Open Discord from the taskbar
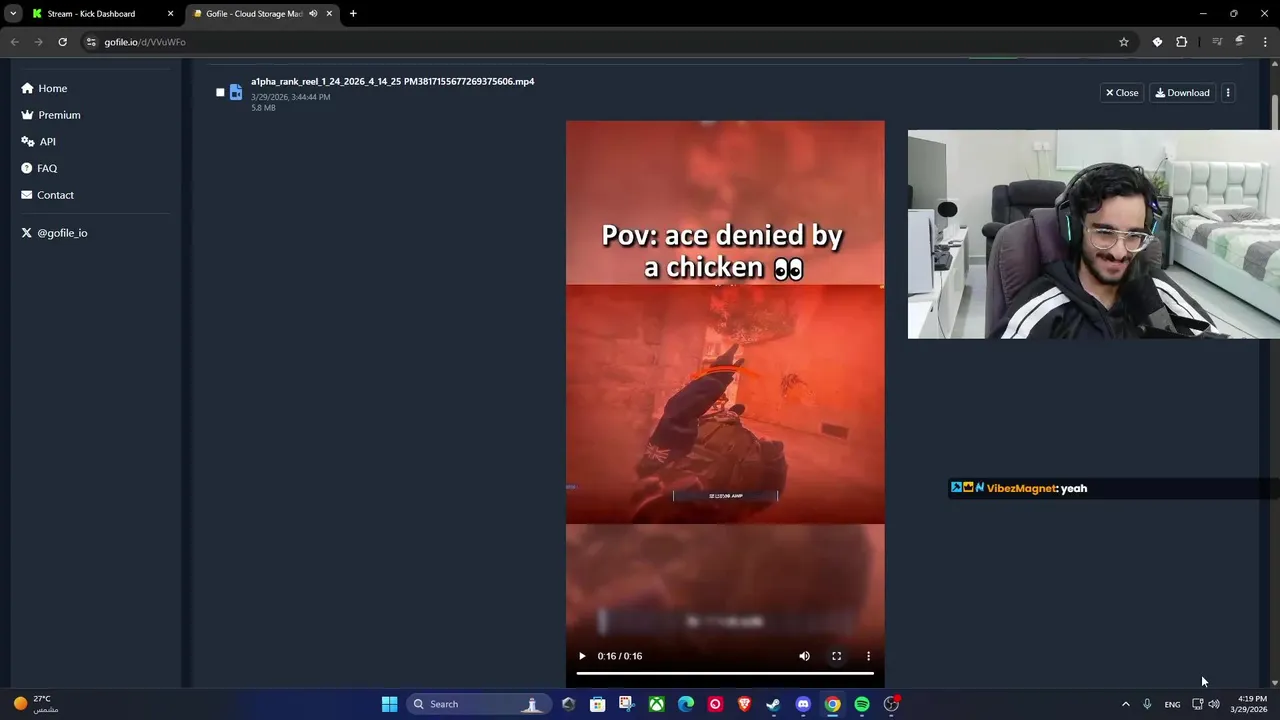Image resolution: width=1280 pixels, height=720 pixels. pyautogui.click(x=803, y=704)
